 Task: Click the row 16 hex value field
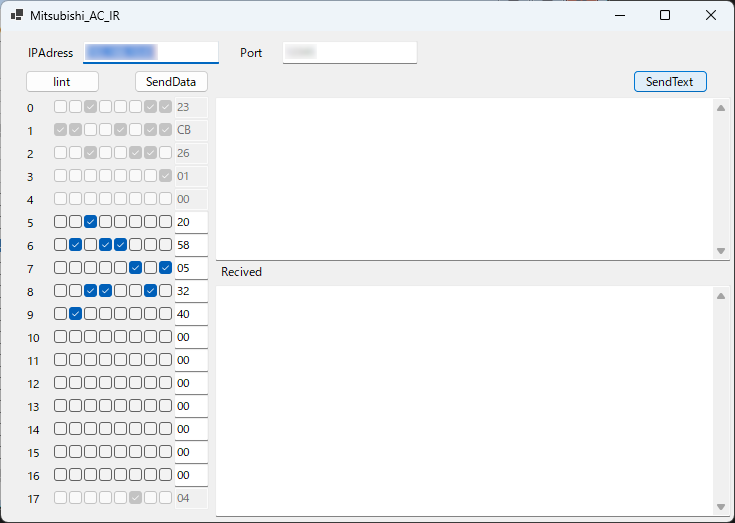pos(191,474)
